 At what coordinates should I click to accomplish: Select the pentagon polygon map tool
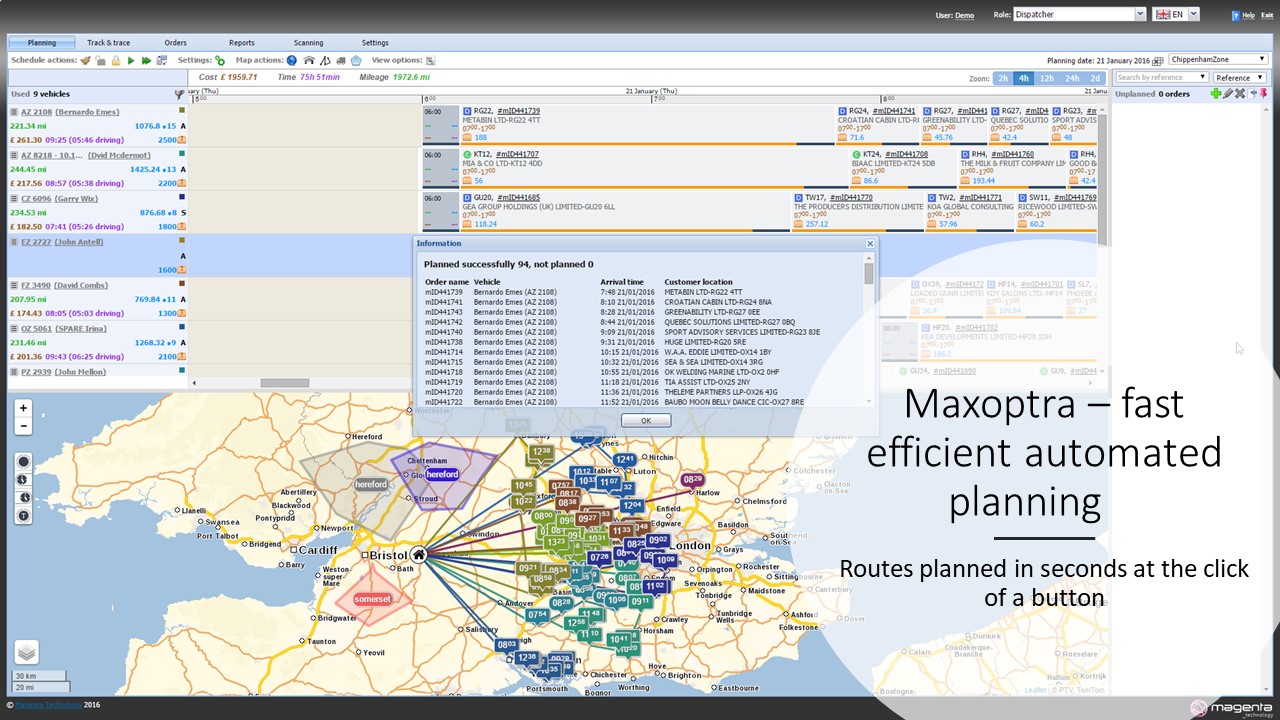pos(356,59)
